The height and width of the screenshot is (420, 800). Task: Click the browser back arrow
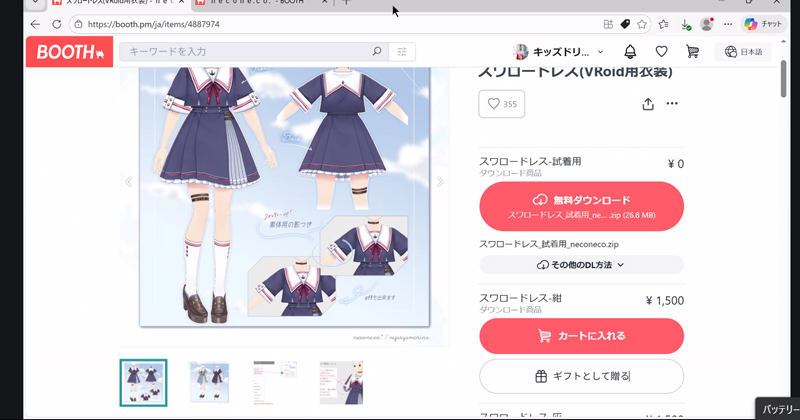pyautogui.click(x=35, y=24)
